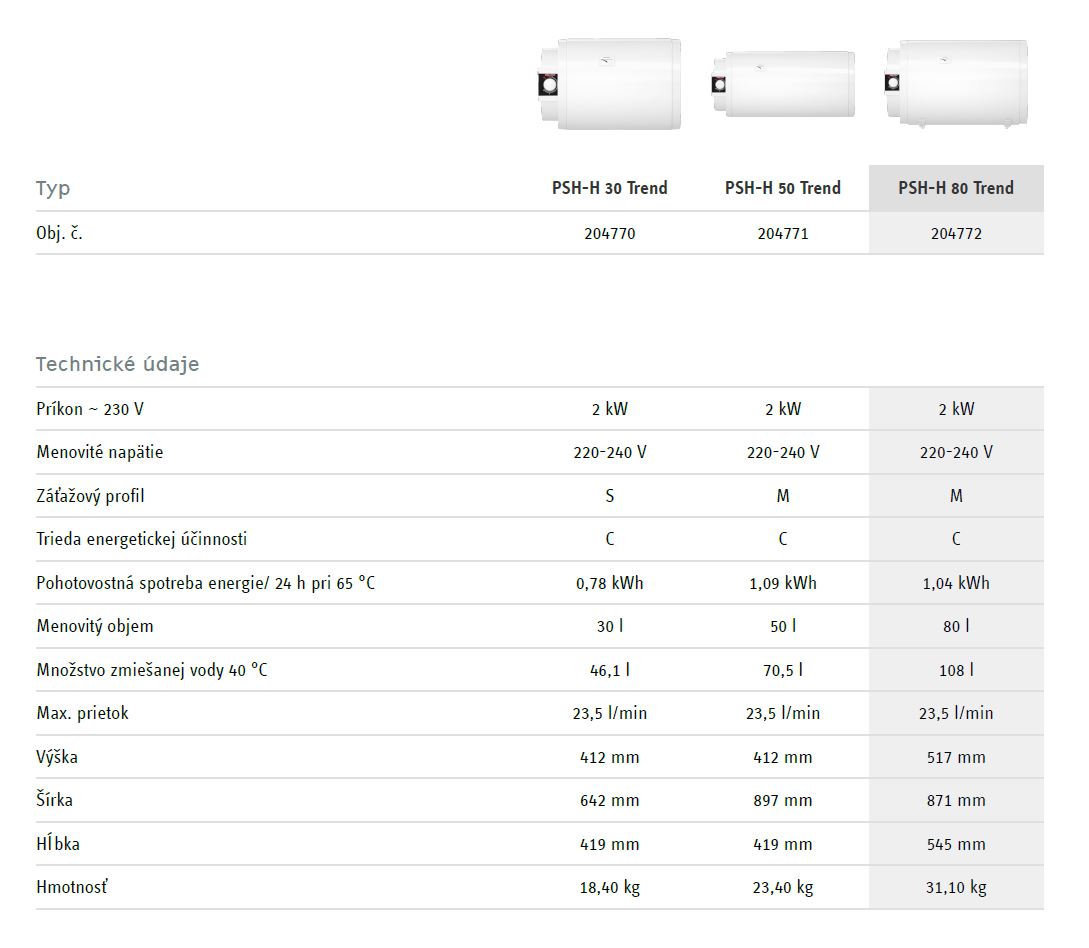Click the 108 l mixed water value
The width and height of the screenshot is (1089, 948).
coord(956,670)
